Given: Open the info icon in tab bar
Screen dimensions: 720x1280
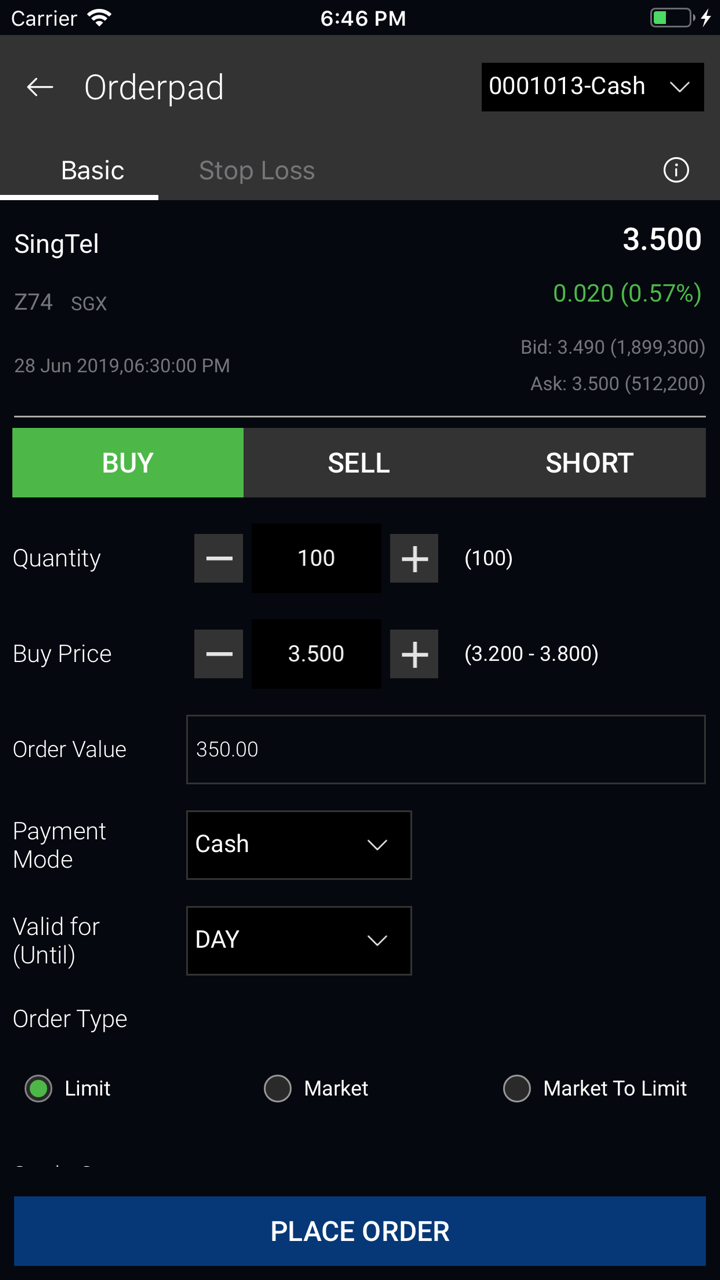Looking at the screenshot, I should (x=676, y=170).
